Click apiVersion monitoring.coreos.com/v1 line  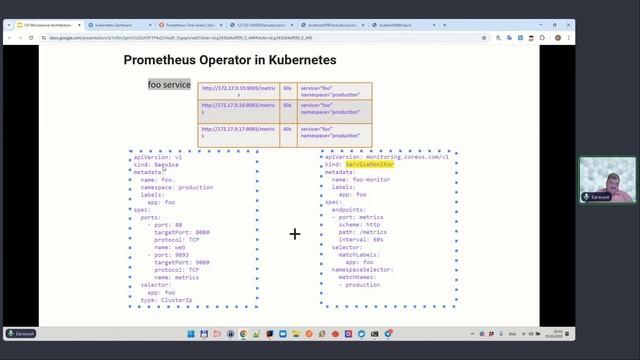tap(387, 157)
